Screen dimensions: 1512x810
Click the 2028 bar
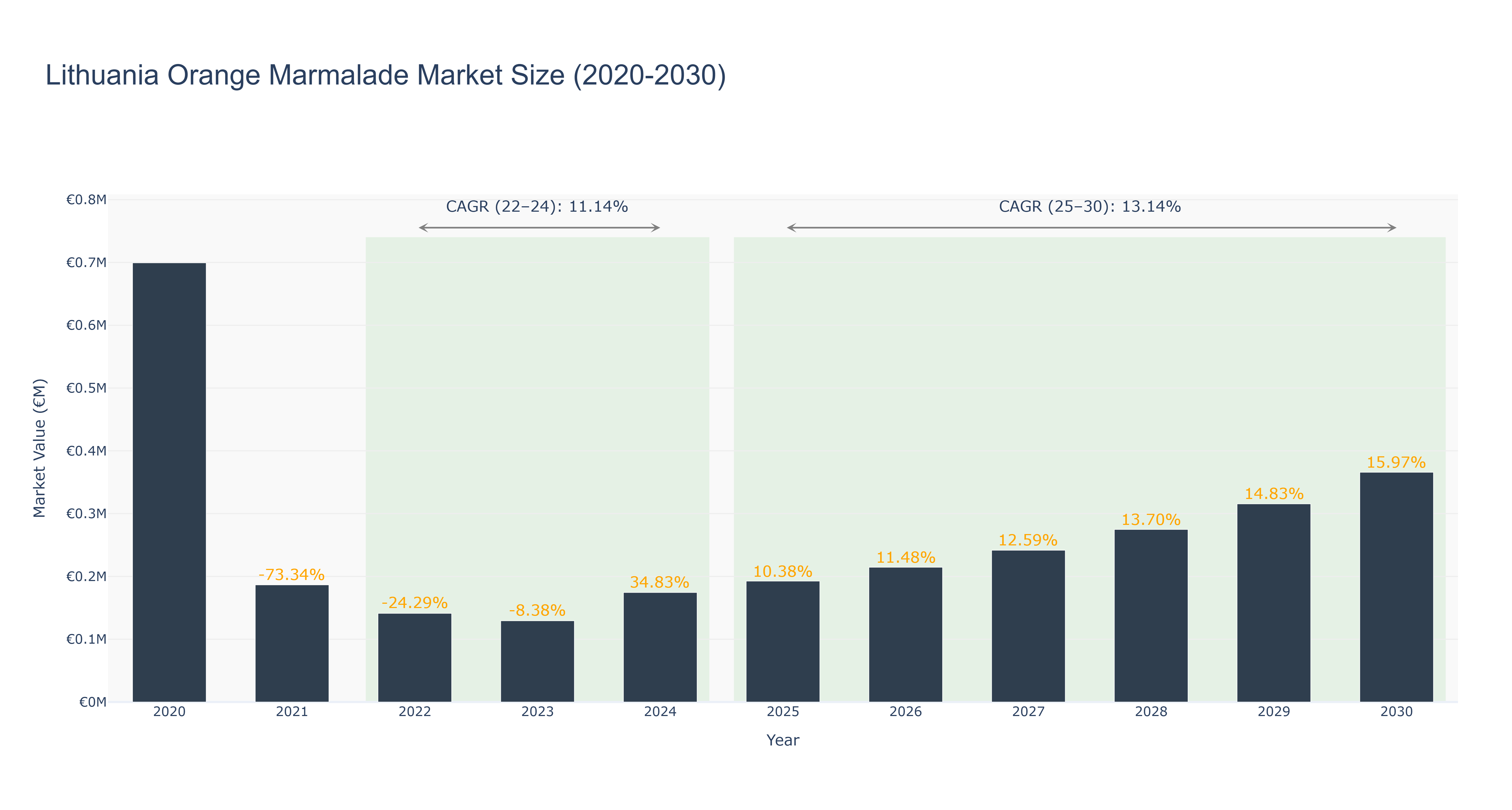coord(1150,616)
